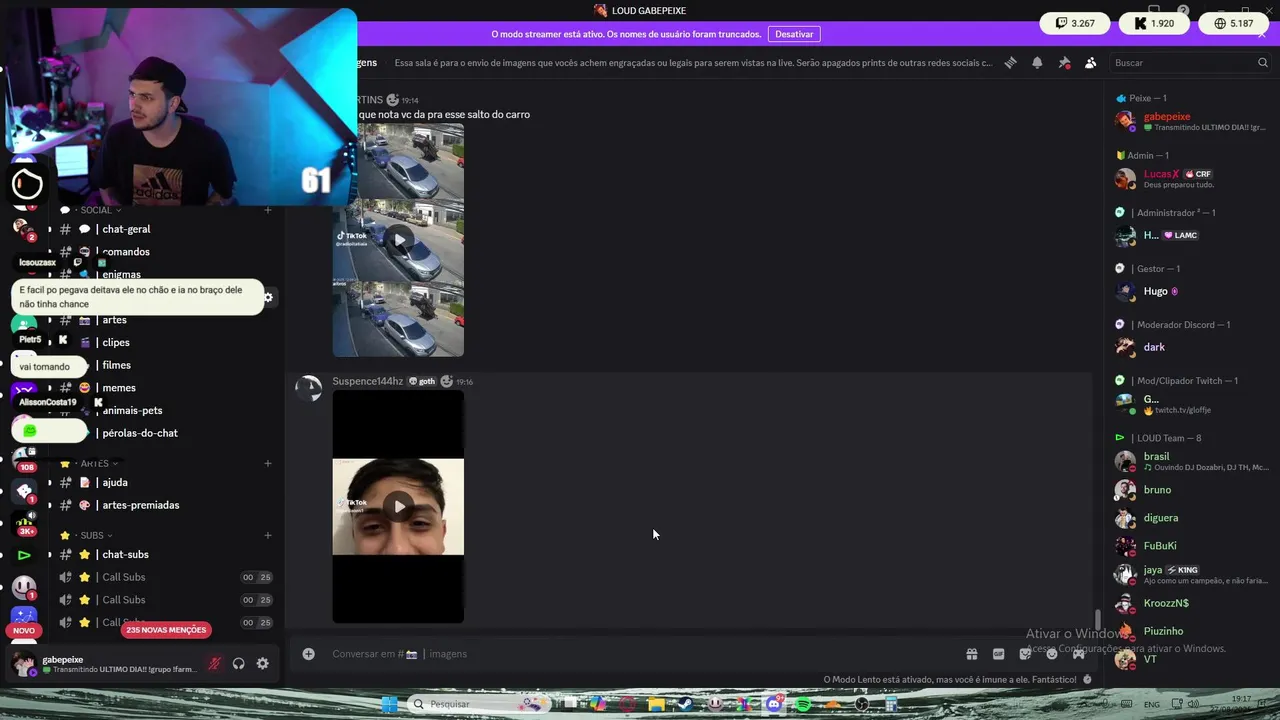Click the Desativar streamer mode button
Screen dimensions: 1280x720
point(794,34)
